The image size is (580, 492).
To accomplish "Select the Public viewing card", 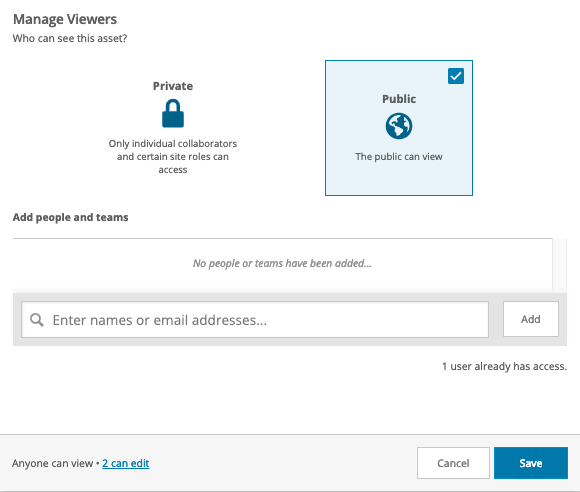I will [x=399, y=128].
